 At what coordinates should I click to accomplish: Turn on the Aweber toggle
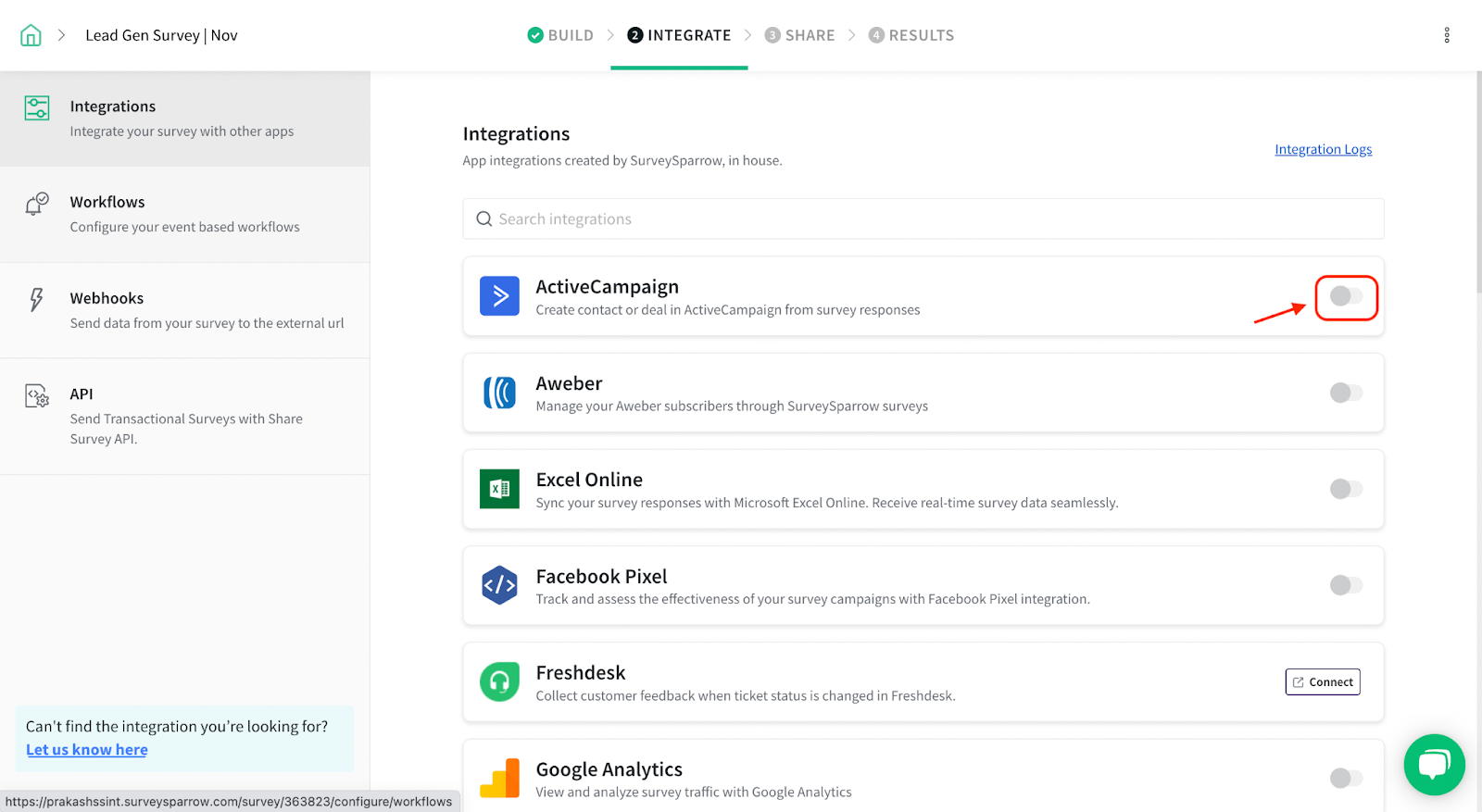(1346, 393)
